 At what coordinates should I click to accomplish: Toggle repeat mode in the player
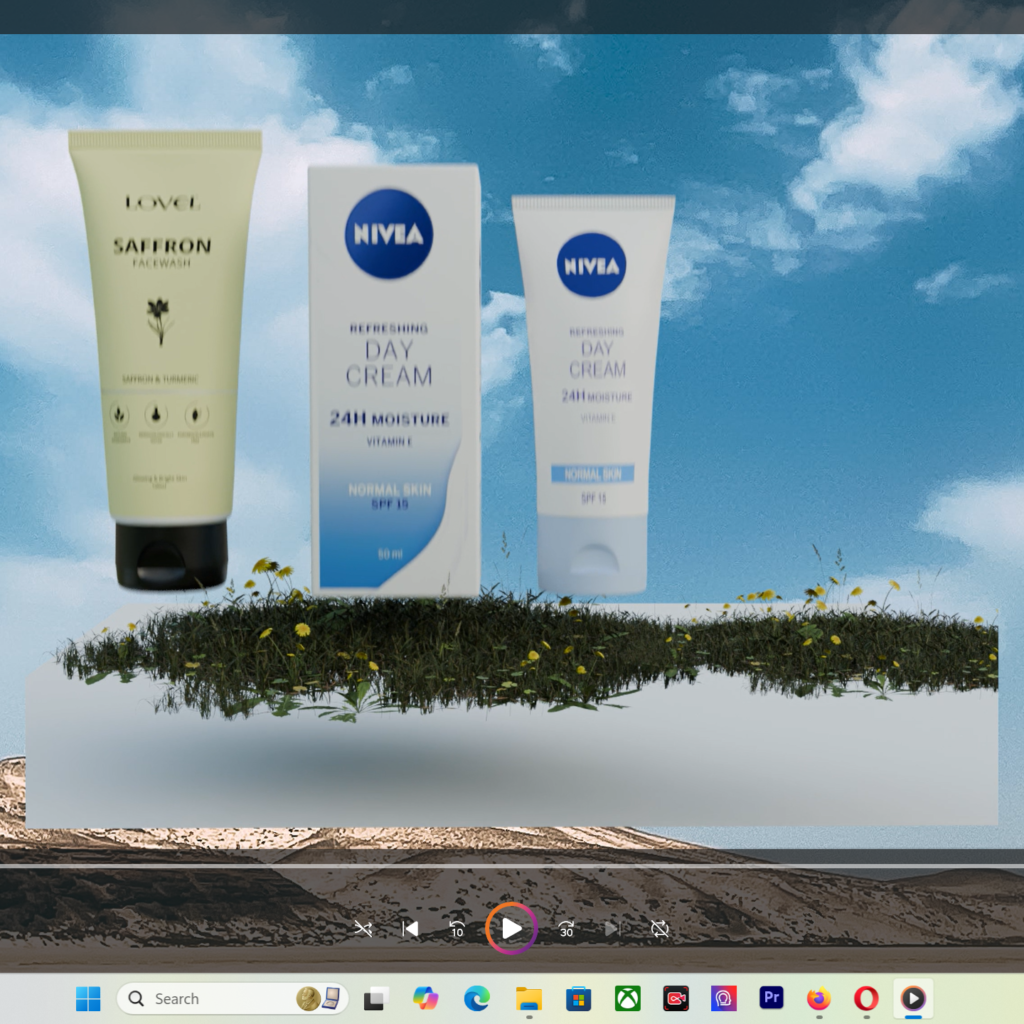coord(660,928)
